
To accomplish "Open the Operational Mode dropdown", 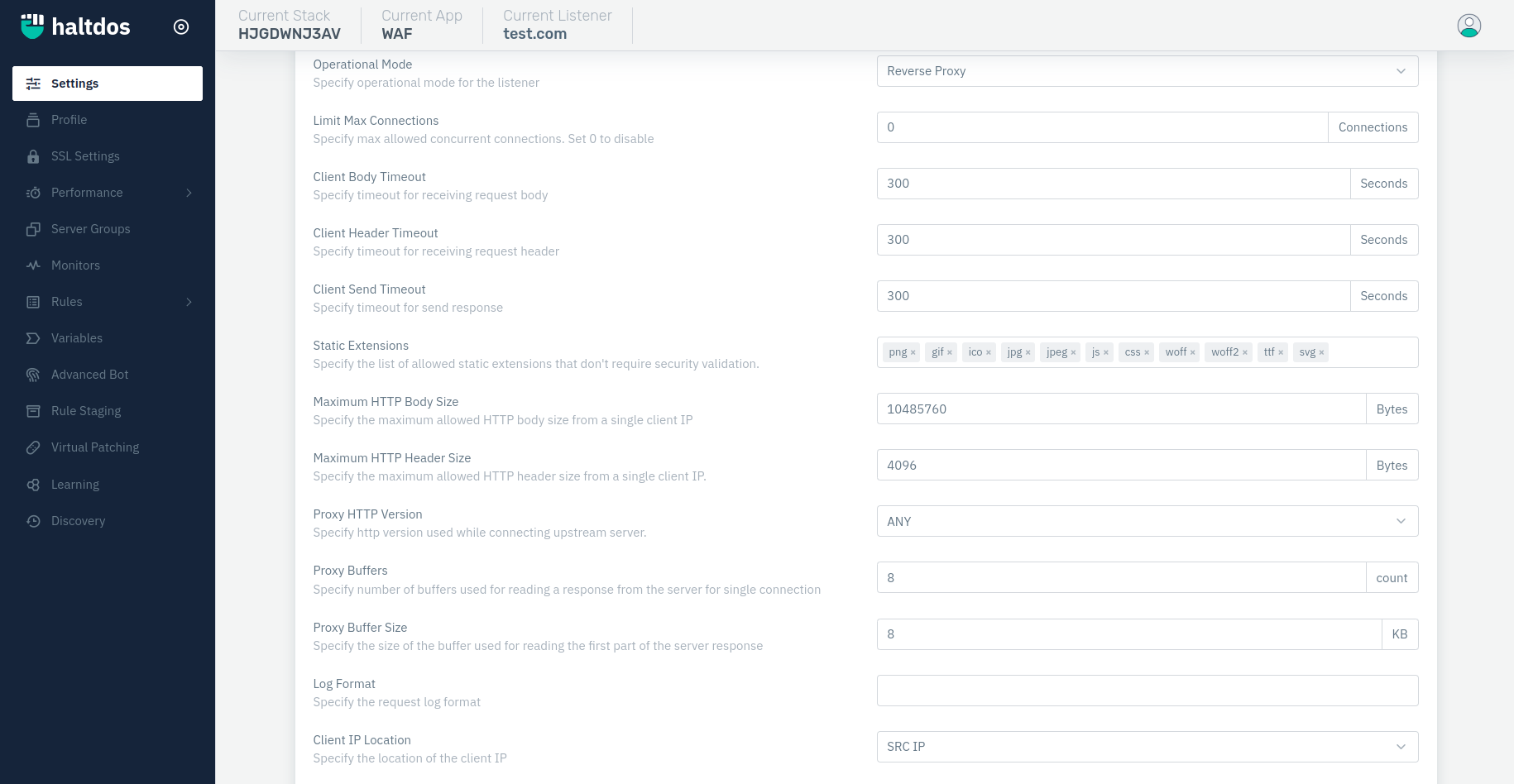I will tap(1147, 71).
